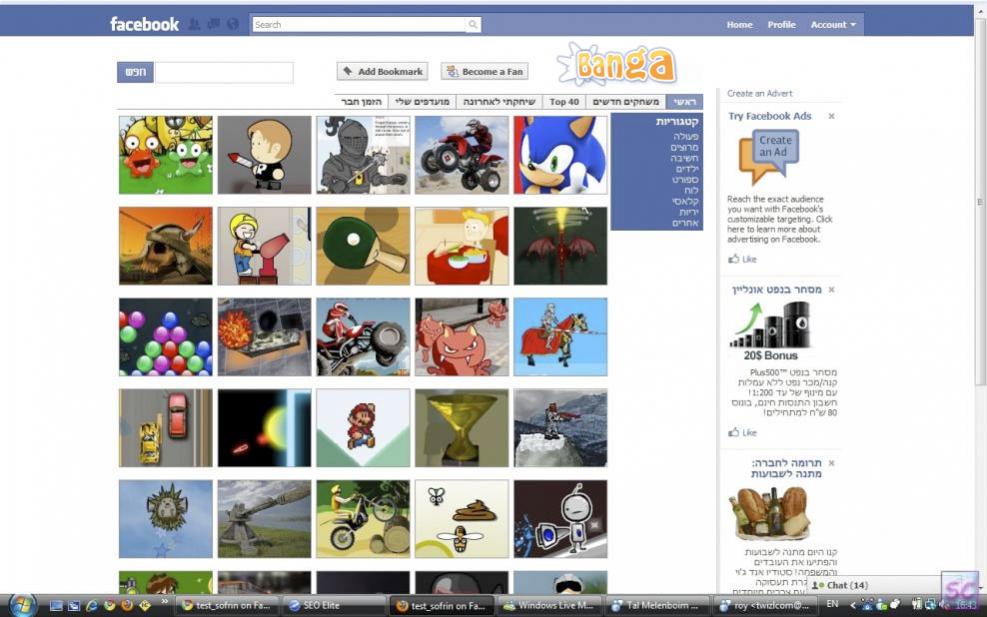The image size is (987, 617).
Task: Open the fly and poop game thumbnail
Action: click(x=461, y=519)
